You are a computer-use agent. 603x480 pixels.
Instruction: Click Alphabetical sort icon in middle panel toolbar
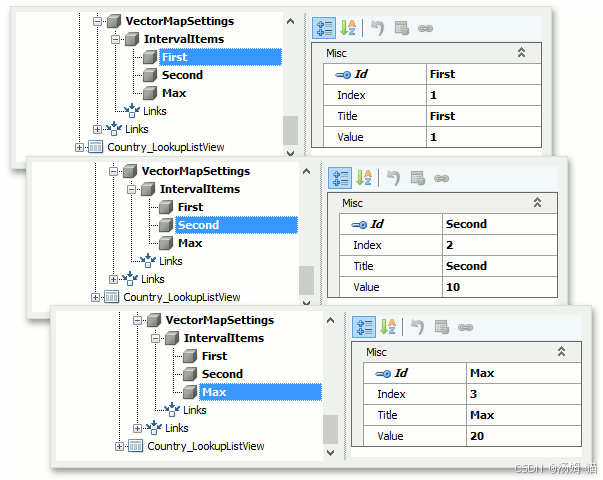[x=364, y=178]
